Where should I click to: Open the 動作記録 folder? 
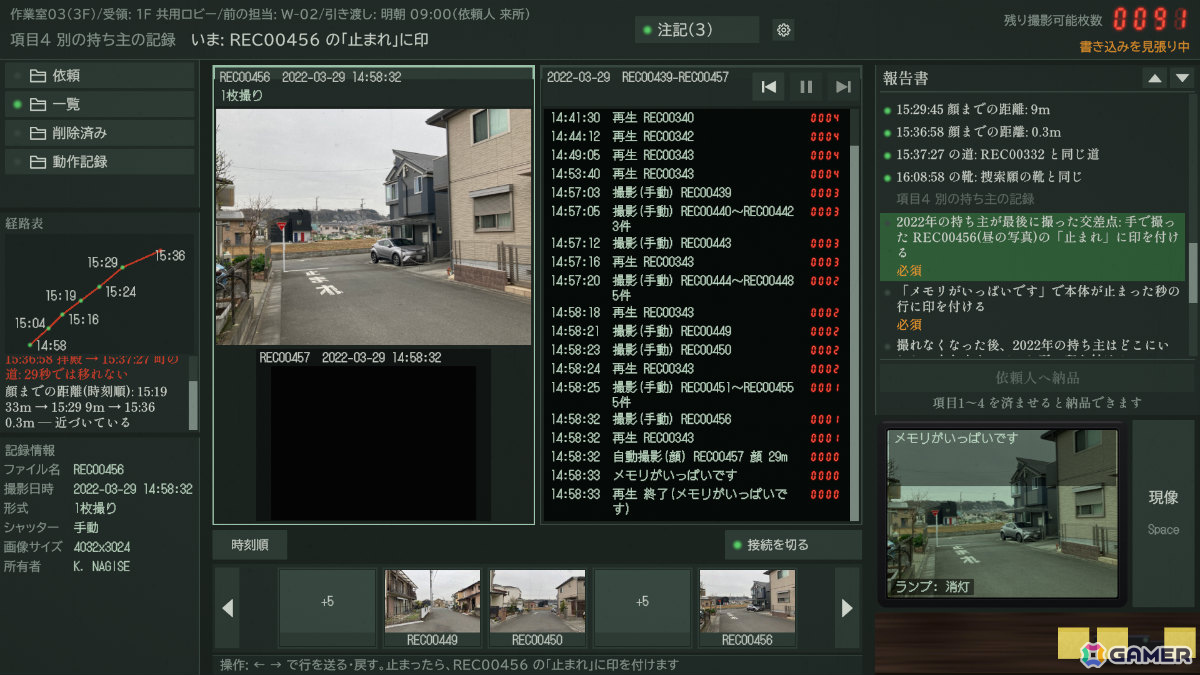100,162
